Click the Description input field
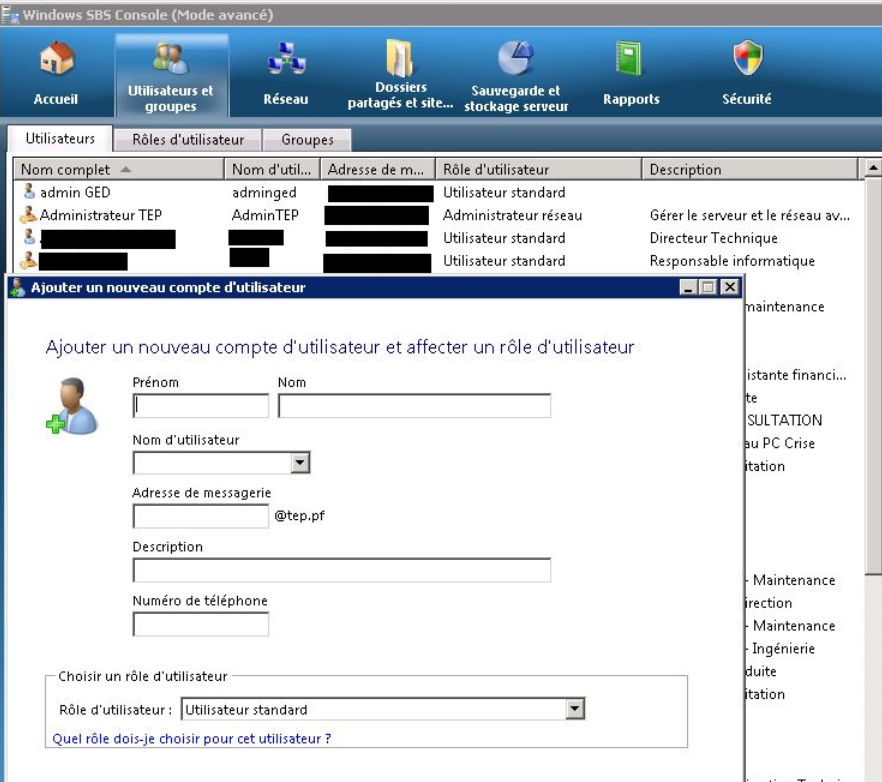Screen dimensions: 882x782 point(342,570)
